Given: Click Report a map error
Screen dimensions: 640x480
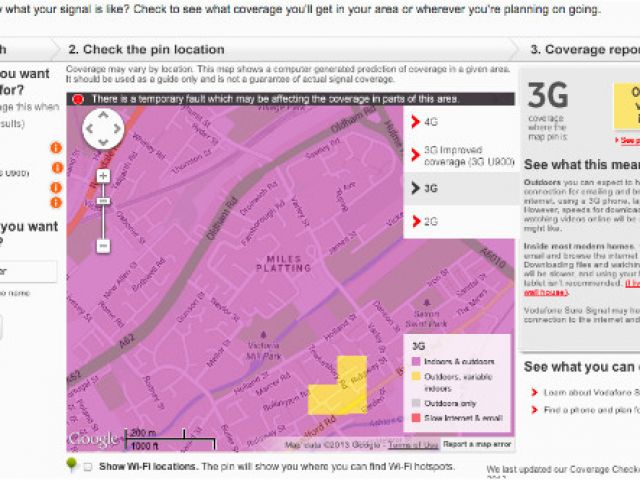Looking at the screenshot, I should (477, 444).
